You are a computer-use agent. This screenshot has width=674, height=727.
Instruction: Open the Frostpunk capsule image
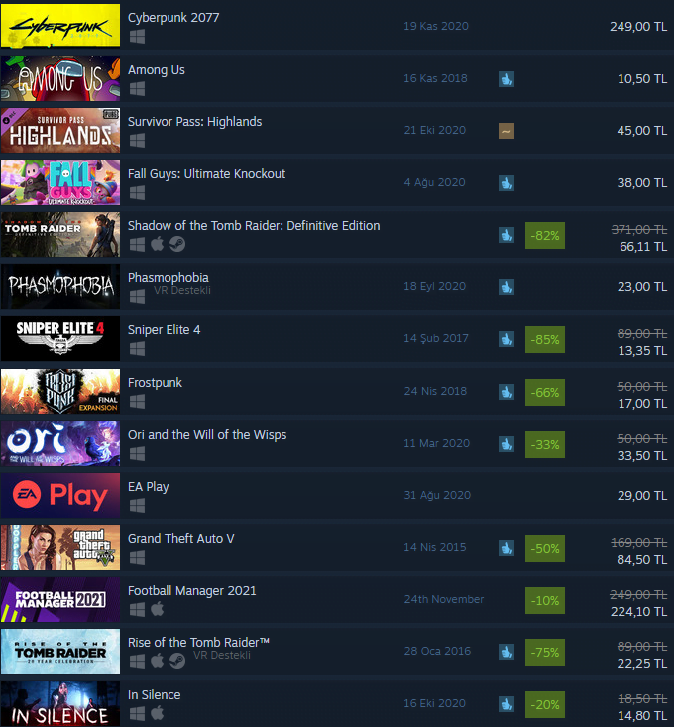pyautogui.click(x=60, y=391)
